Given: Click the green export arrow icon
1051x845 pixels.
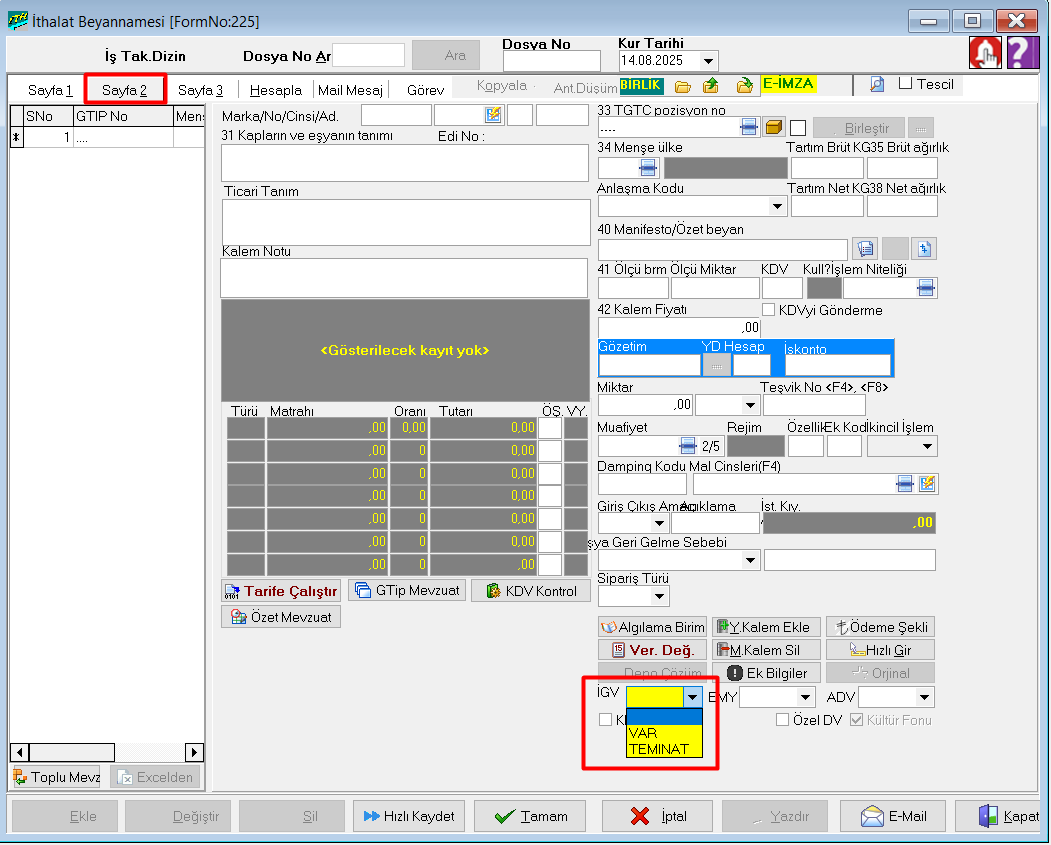Looking at the screenshot, I should (x=710, y=86).
